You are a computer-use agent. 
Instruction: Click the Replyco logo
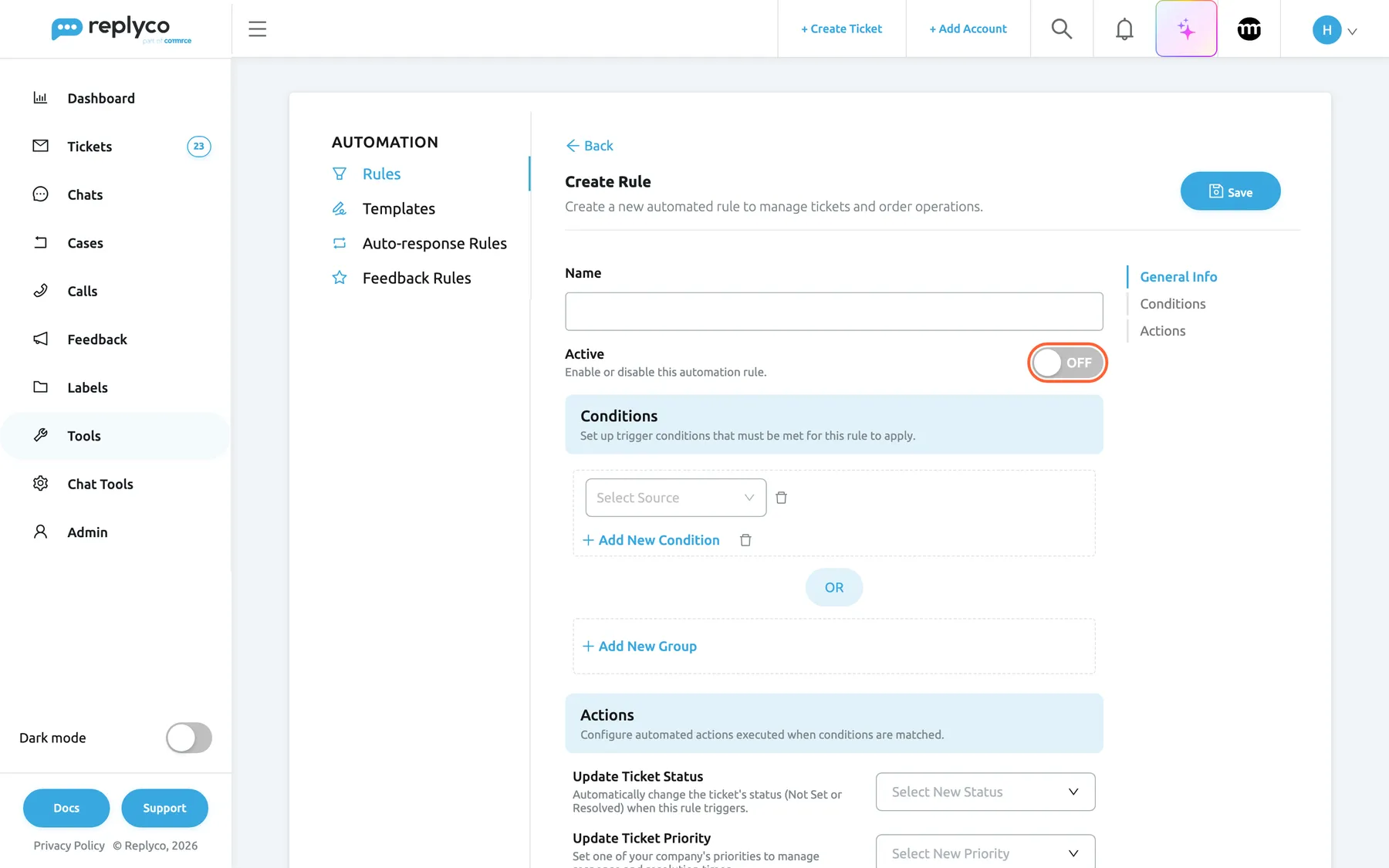(121, 29)
